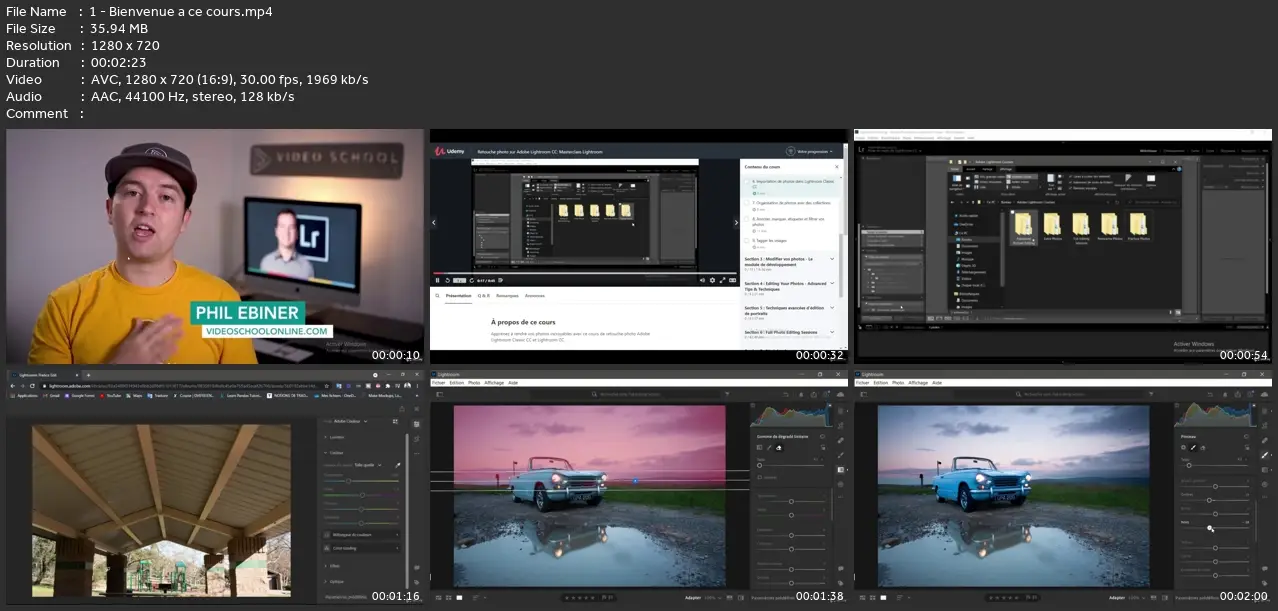Click the Udemy video progress bar
Screen dimensions: 1278x611
[585, 273]
